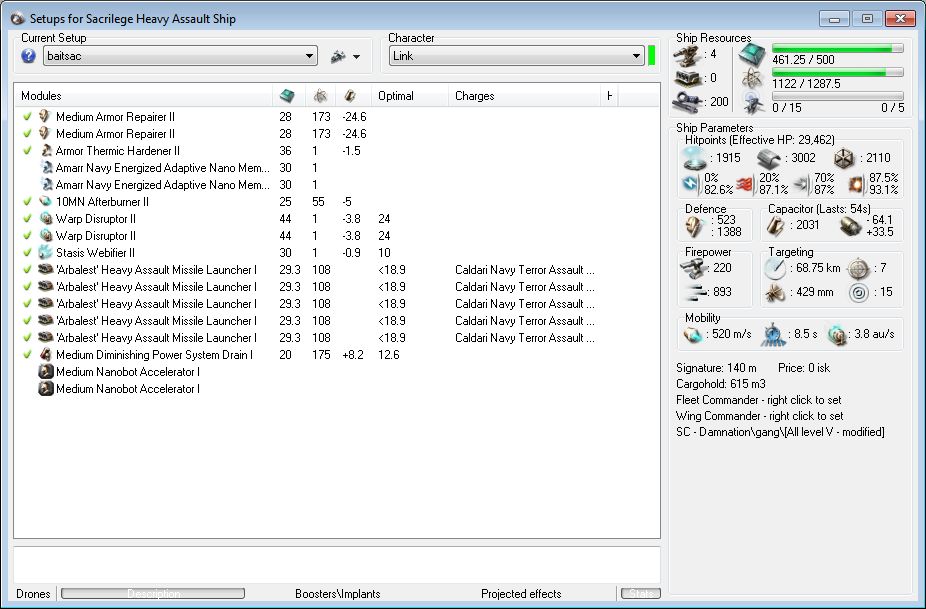926x609 pixels.
Task: Click 10MN Afterburner II module icon
Action: [x=45, y=201]
